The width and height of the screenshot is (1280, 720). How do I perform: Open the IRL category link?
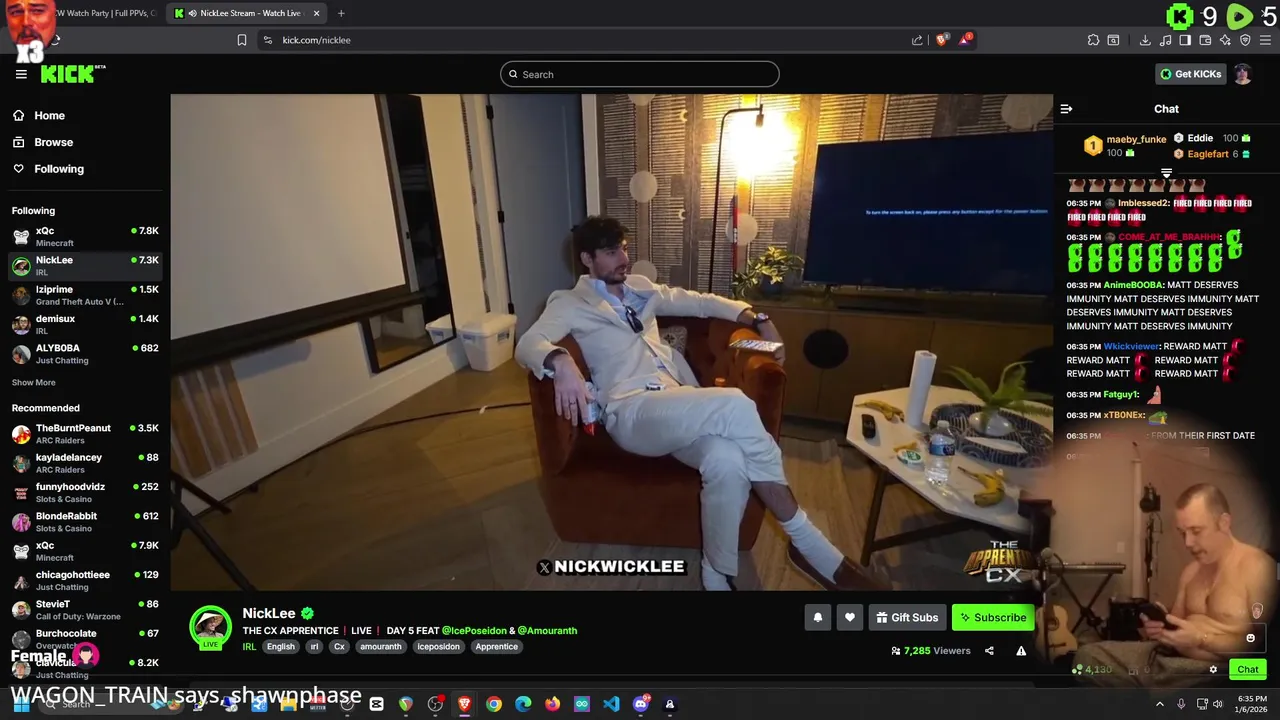249,647
